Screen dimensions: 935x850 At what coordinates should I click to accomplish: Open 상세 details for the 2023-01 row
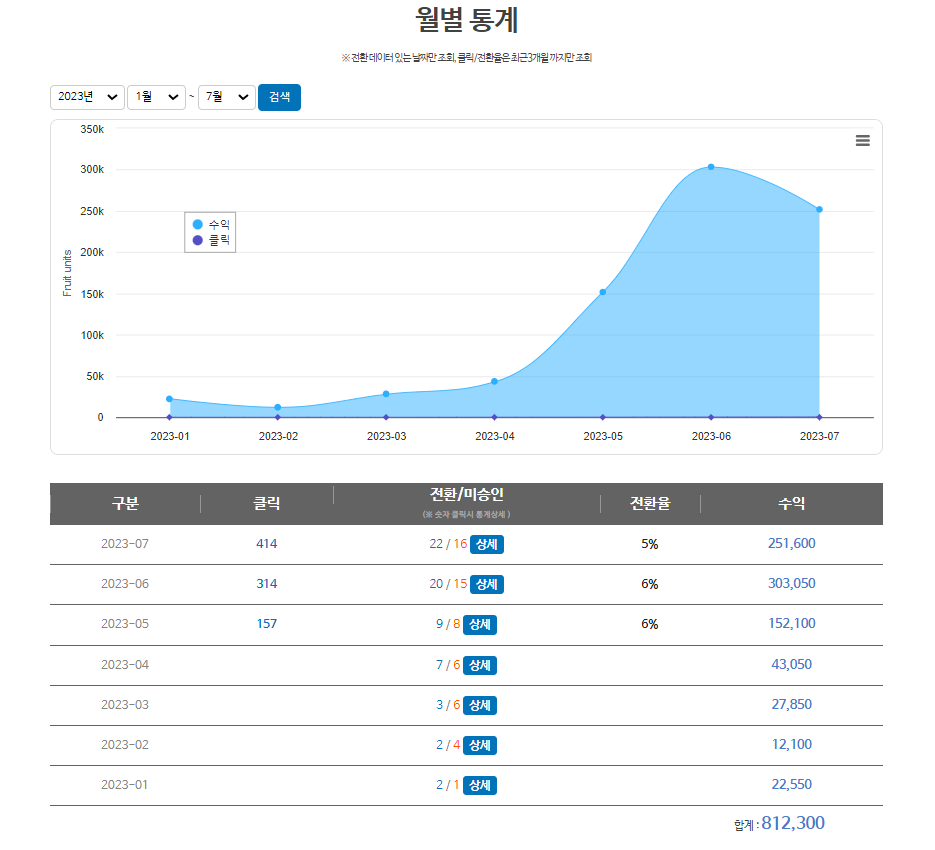click(x=478, y=785)
